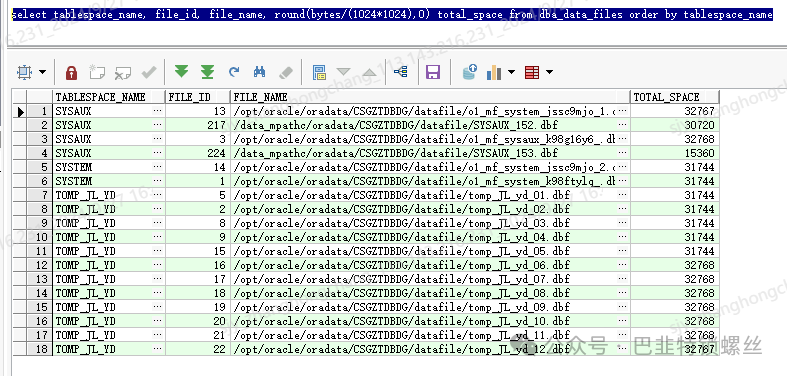
Task: Click ellipsis button in row 1 tablespace cell
Action: 158,111
